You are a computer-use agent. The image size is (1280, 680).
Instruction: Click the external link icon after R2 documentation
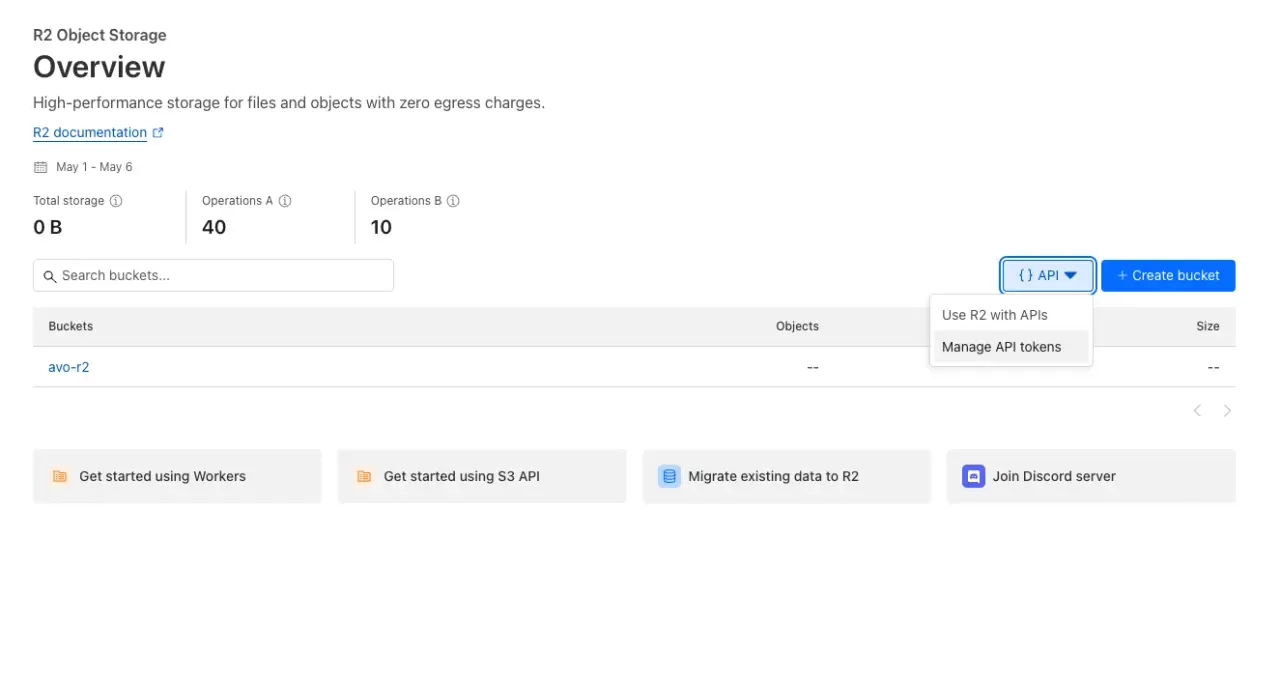[x=158, y=133]
